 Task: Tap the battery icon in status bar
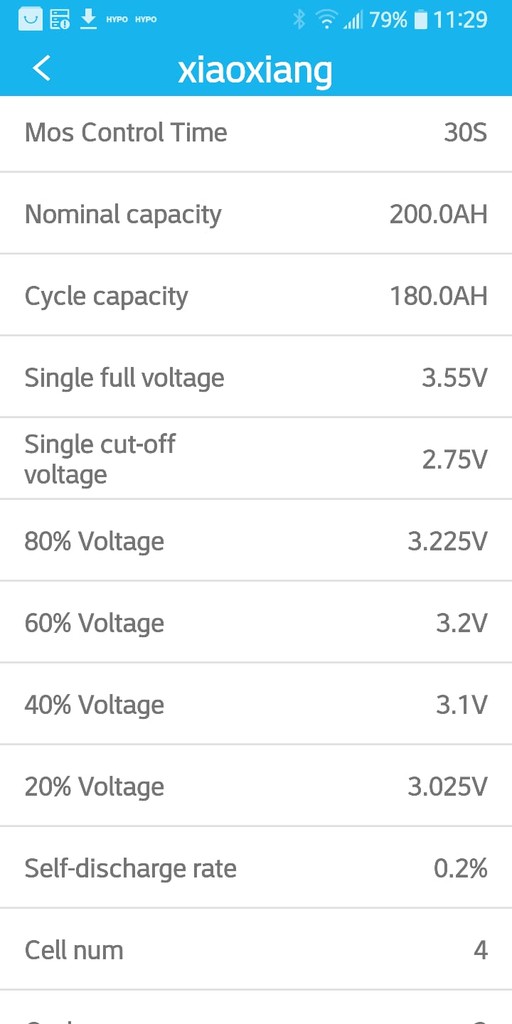tap(421, 20)
